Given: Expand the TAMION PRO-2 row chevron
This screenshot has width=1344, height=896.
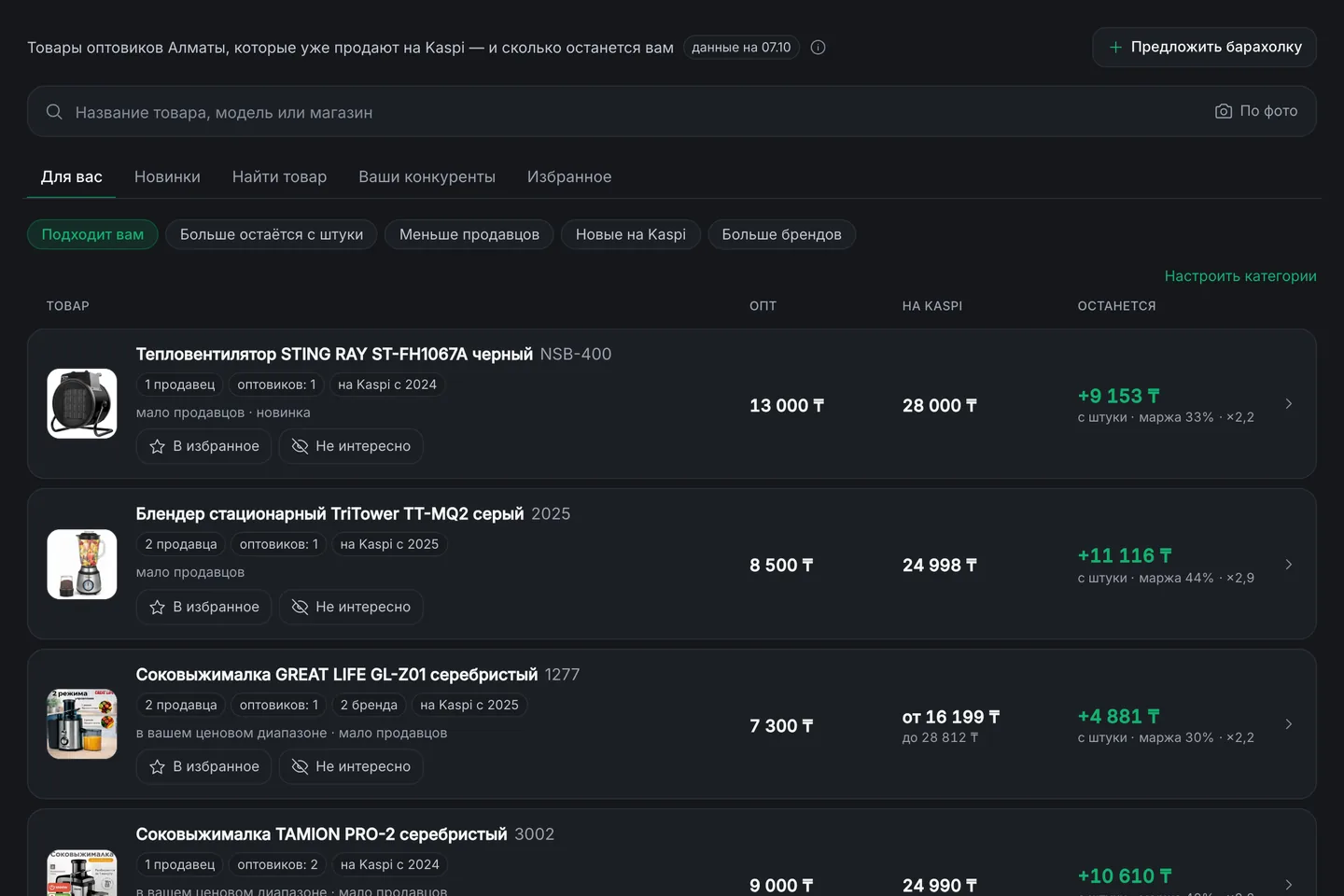Looking at the screenshot, I should (x=1289, y=884).
